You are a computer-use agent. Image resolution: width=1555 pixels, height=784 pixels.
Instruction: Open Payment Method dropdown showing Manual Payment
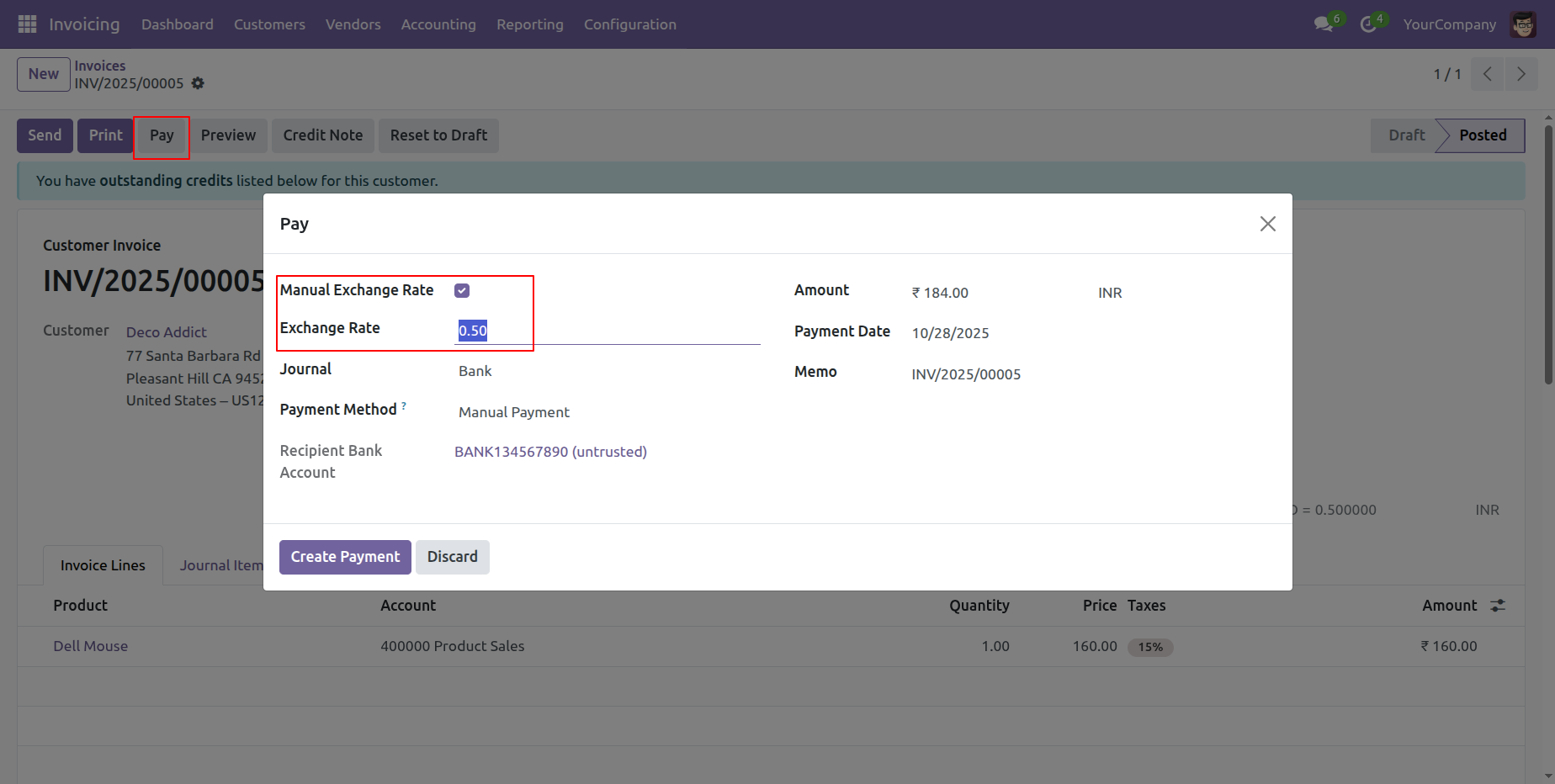pyautogui.click(x=606, y=412)
